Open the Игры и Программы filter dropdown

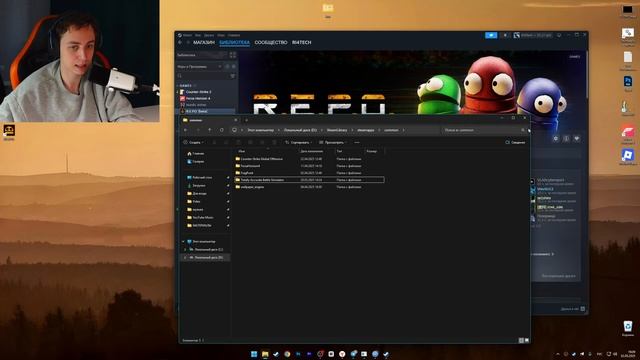[x=199, y=67]
